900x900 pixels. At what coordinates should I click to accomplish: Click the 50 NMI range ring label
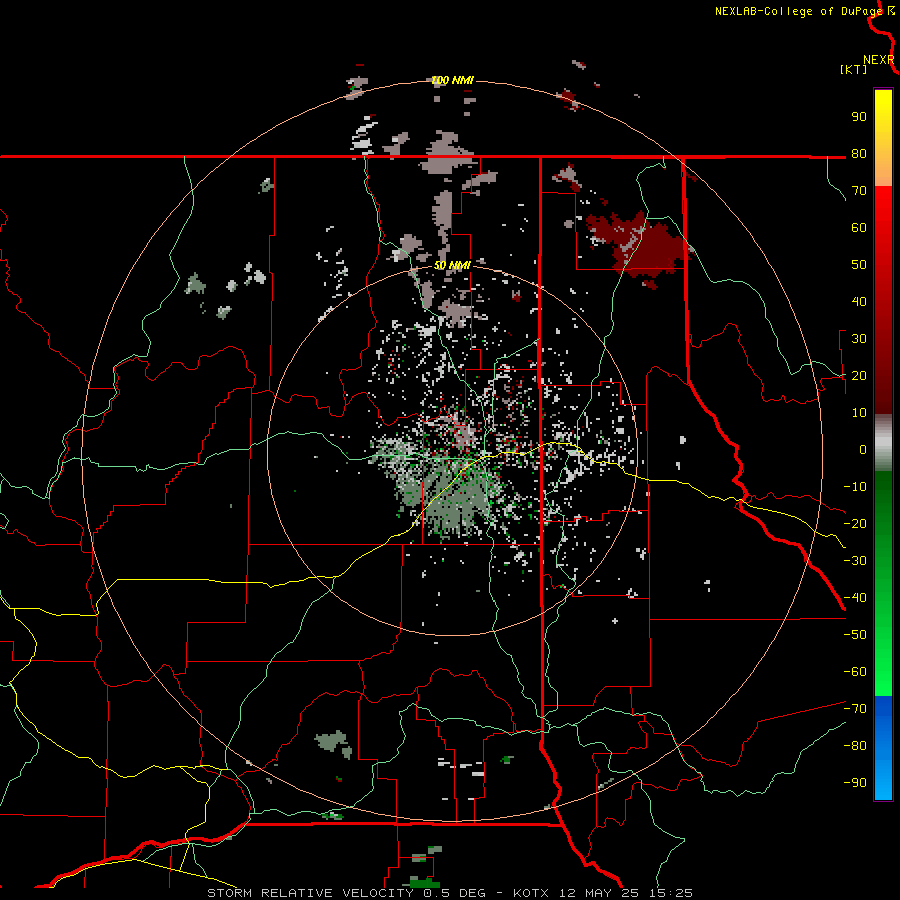click(452, 265)
